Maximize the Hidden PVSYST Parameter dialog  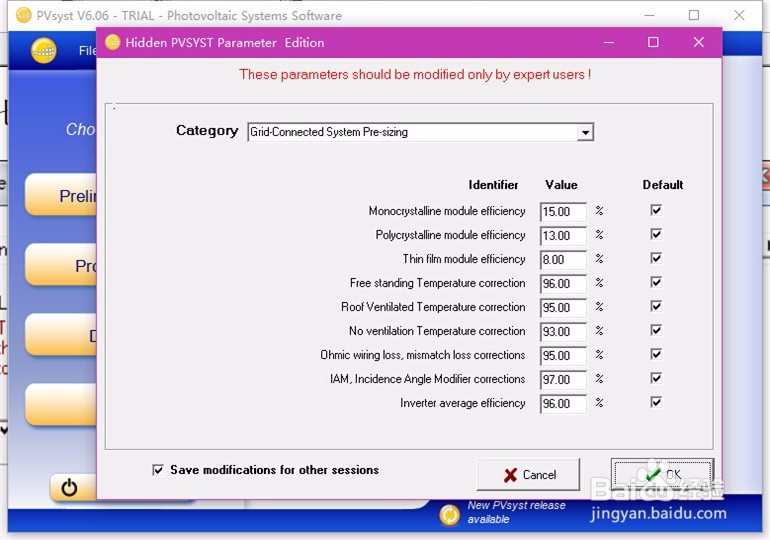[x=653, y=42]
